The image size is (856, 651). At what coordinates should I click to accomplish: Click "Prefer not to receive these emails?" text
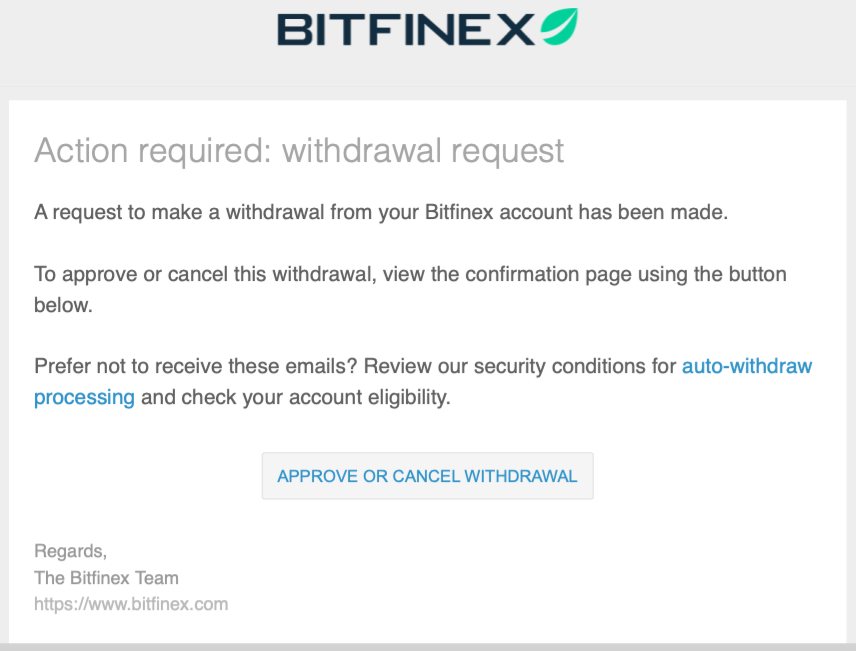[196, 366]
